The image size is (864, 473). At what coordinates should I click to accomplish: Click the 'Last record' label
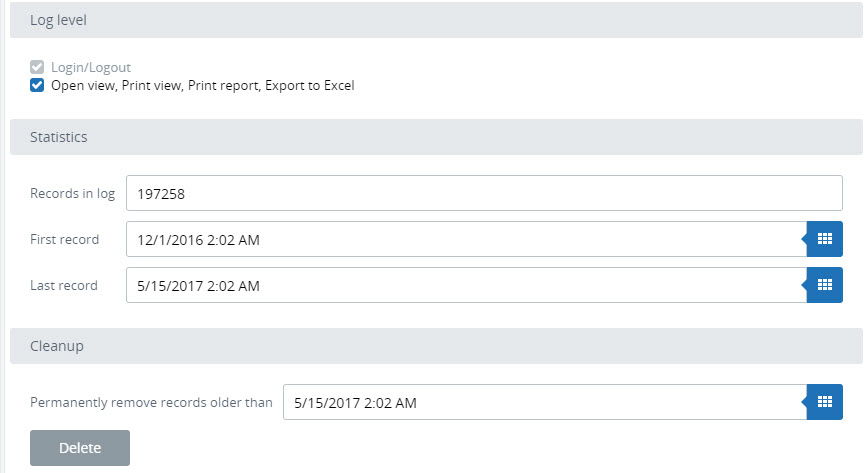point(64,285)
